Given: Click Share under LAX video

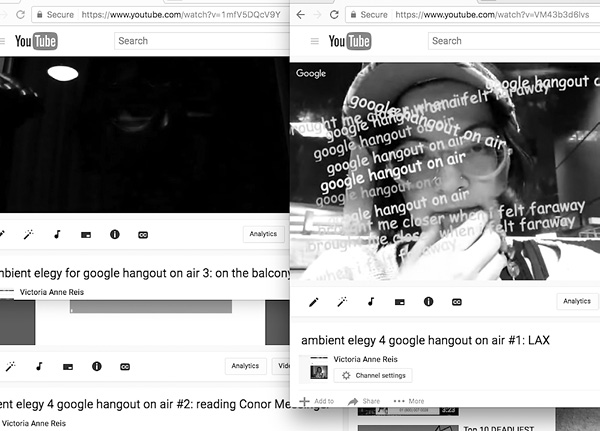Looking at the screenshot, I should tap(364, 401).
